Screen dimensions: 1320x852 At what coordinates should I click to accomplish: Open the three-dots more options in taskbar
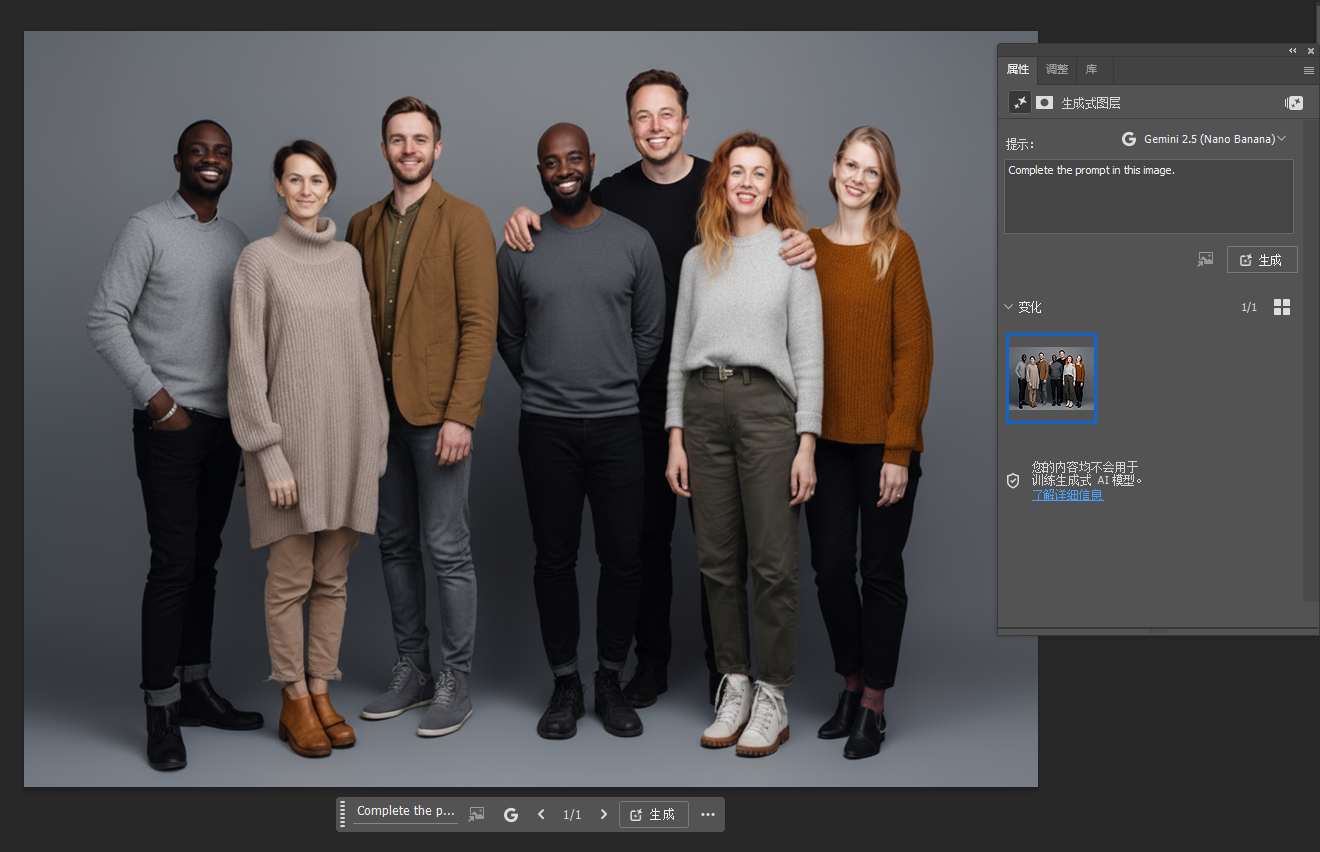tap(708, 814)
